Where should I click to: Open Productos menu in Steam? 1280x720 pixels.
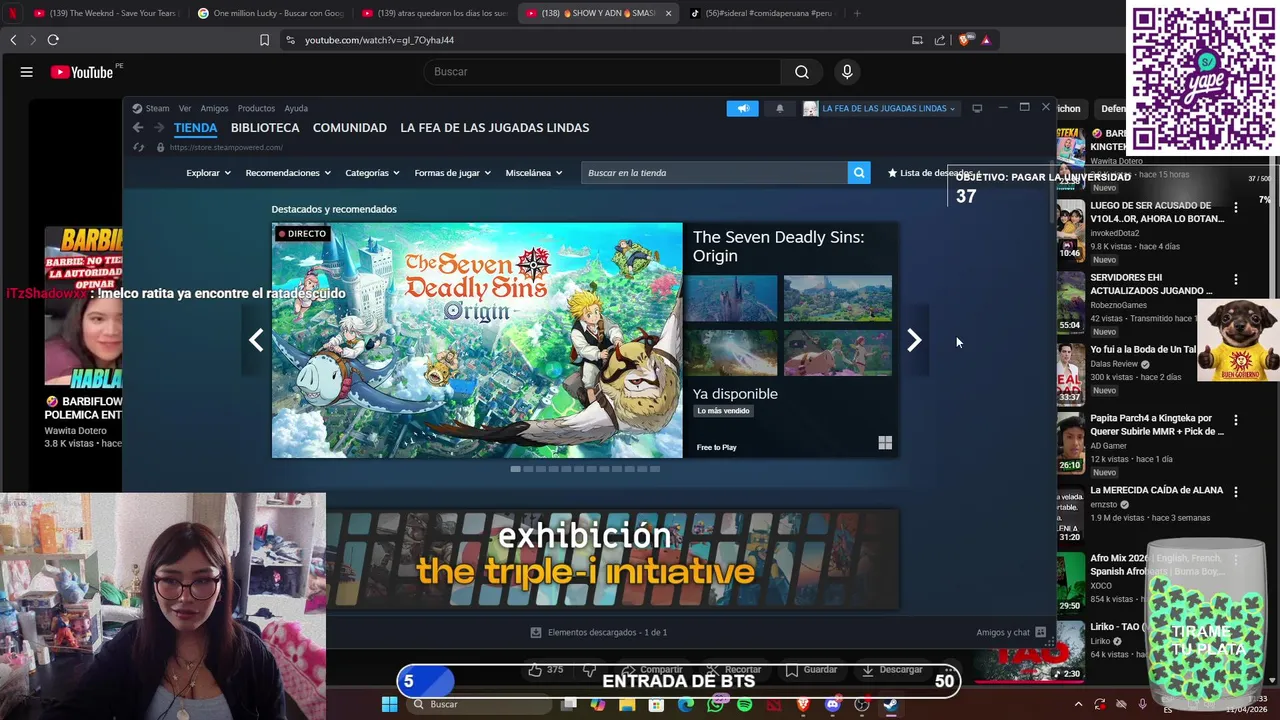256,108
